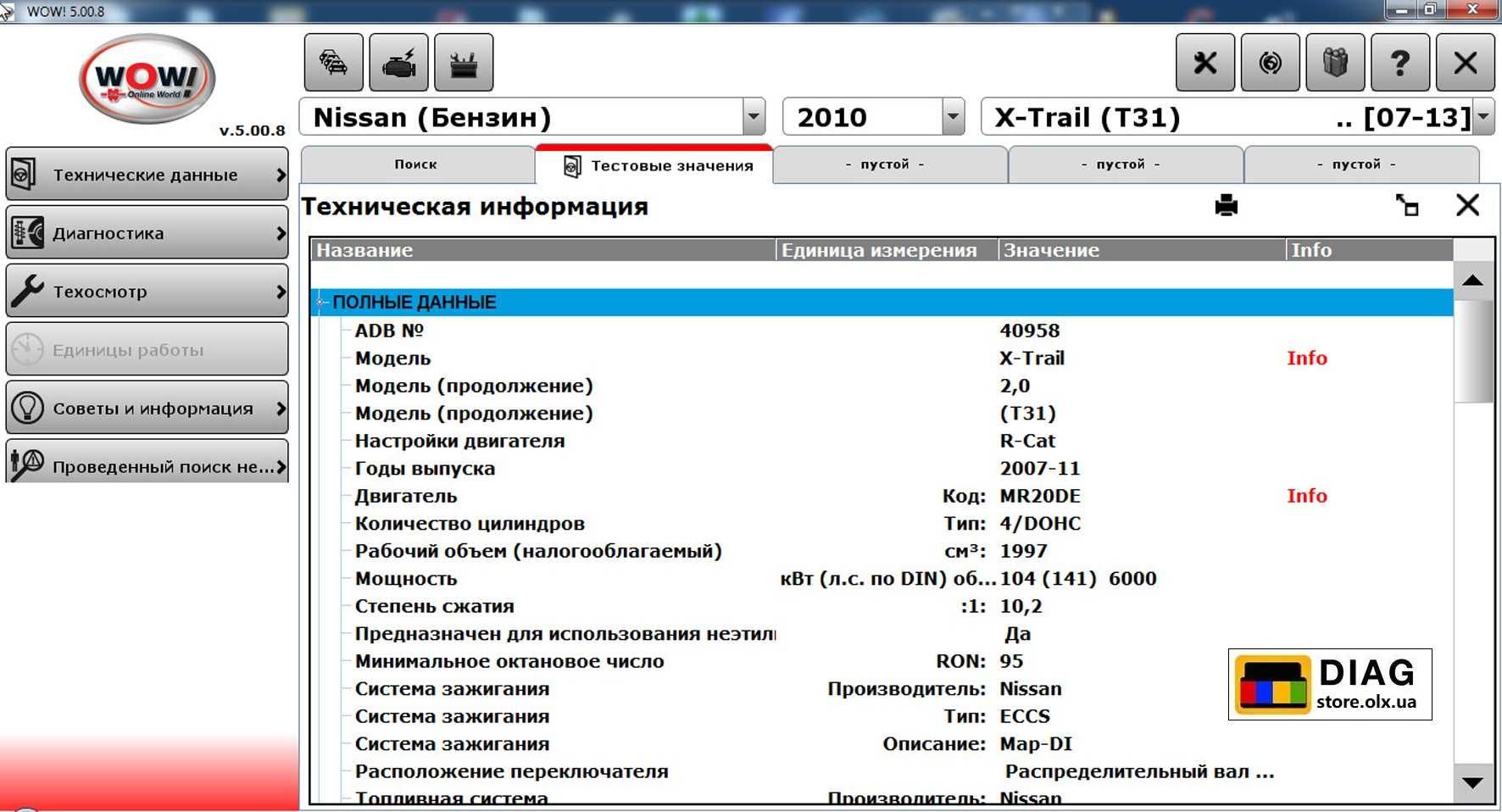Viewport: 1502px width, 812px height.
Task: Select the third пустой tab
Action: [1361, 164]
